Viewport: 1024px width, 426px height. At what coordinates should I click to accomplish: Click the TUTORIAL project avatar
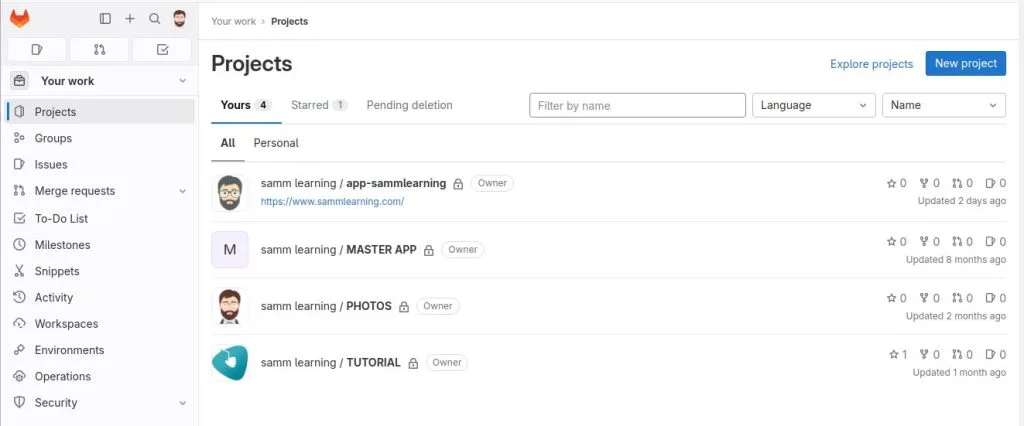coord(230,363)
